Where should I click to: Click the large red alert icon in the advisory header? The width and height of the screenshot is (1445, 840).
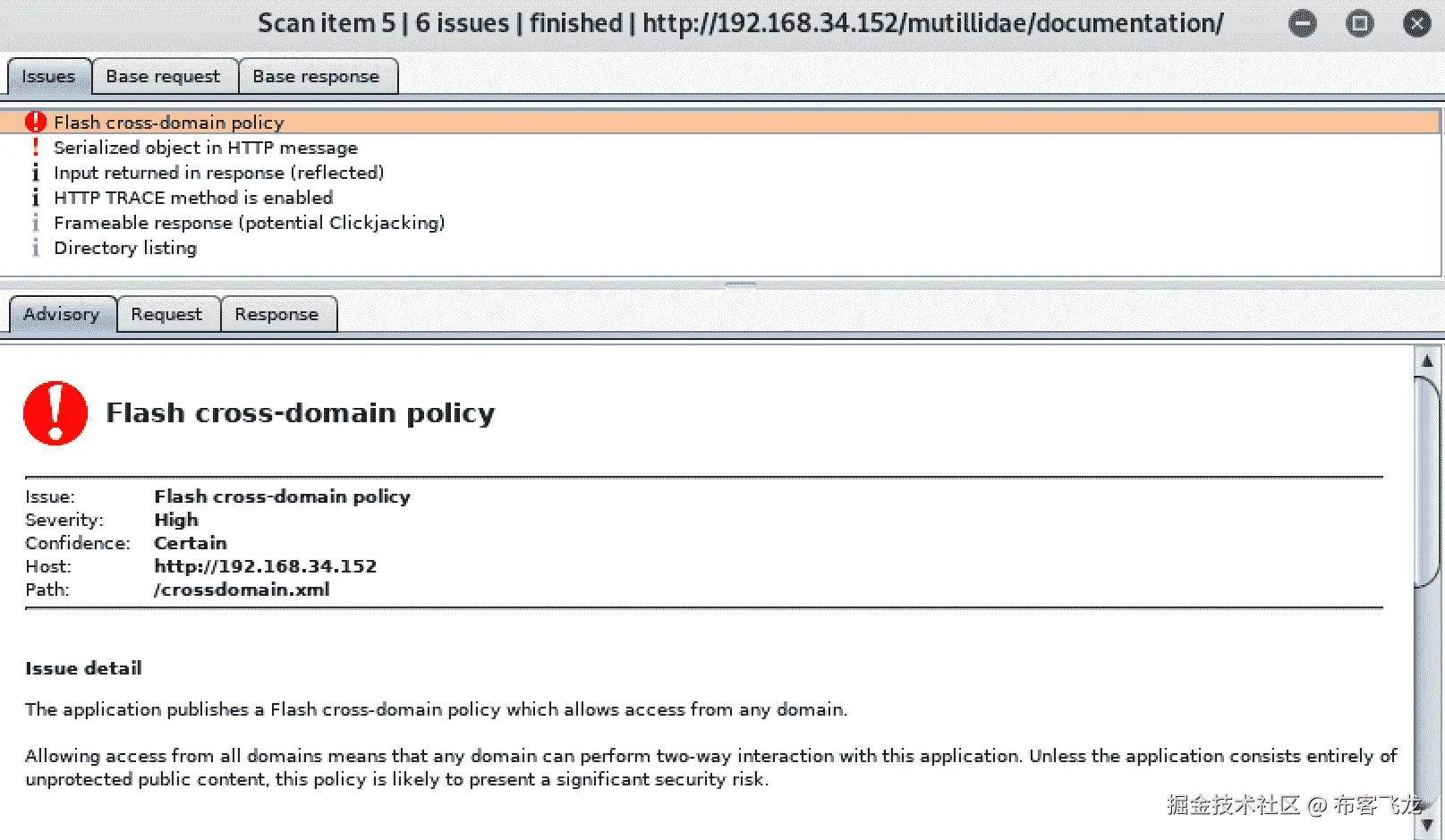tap(55, 413)
